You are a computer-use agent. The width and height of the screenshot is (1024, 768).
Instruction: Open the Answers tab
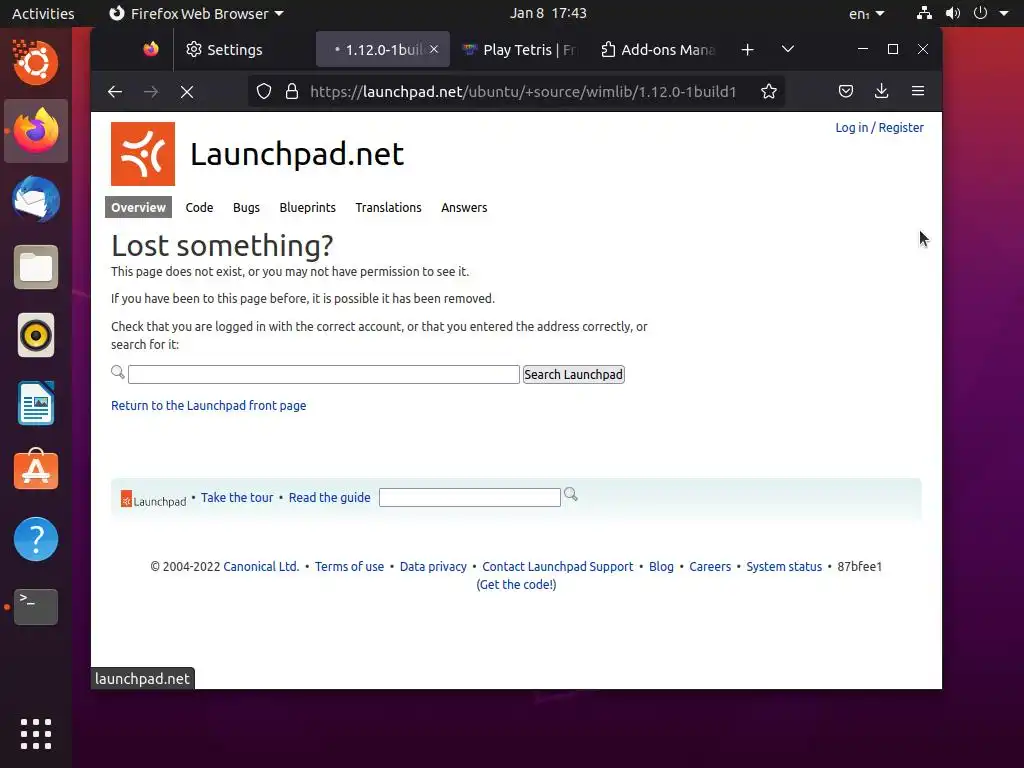tap(464, 208)
